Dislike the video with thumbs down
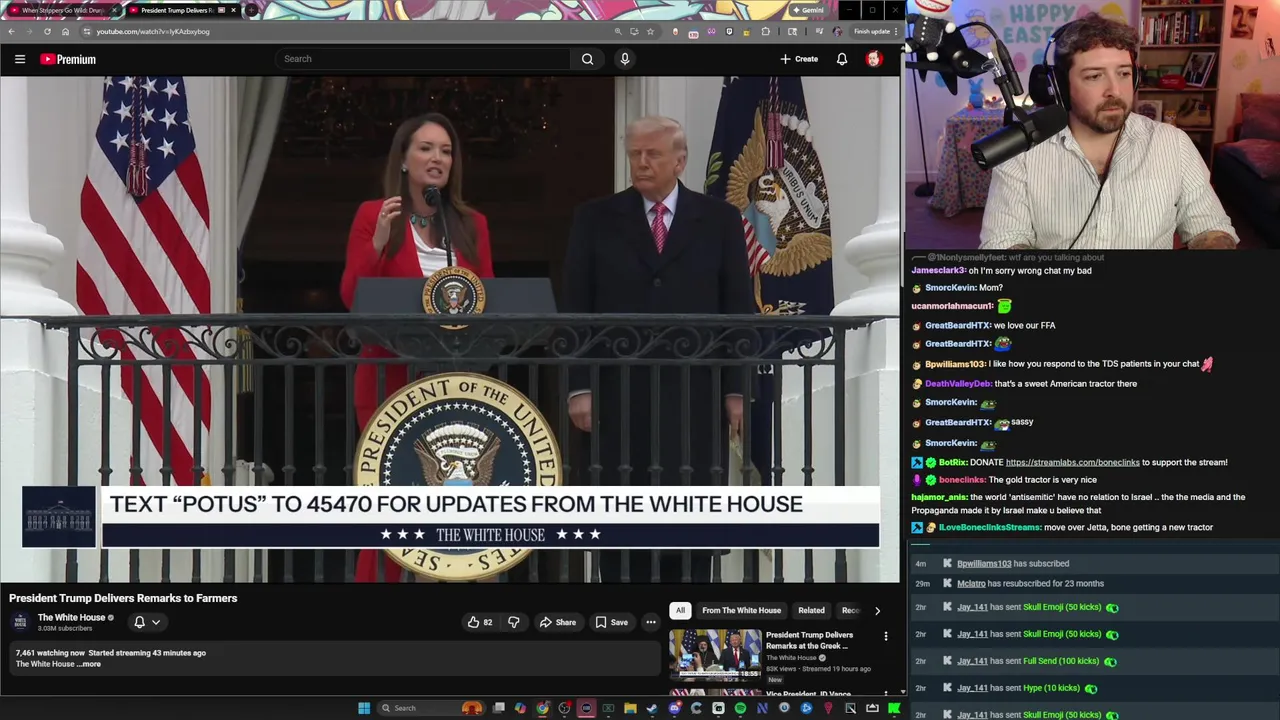Image resolution: width=1280 pixels, height=720 pixels. coord(513,622)
